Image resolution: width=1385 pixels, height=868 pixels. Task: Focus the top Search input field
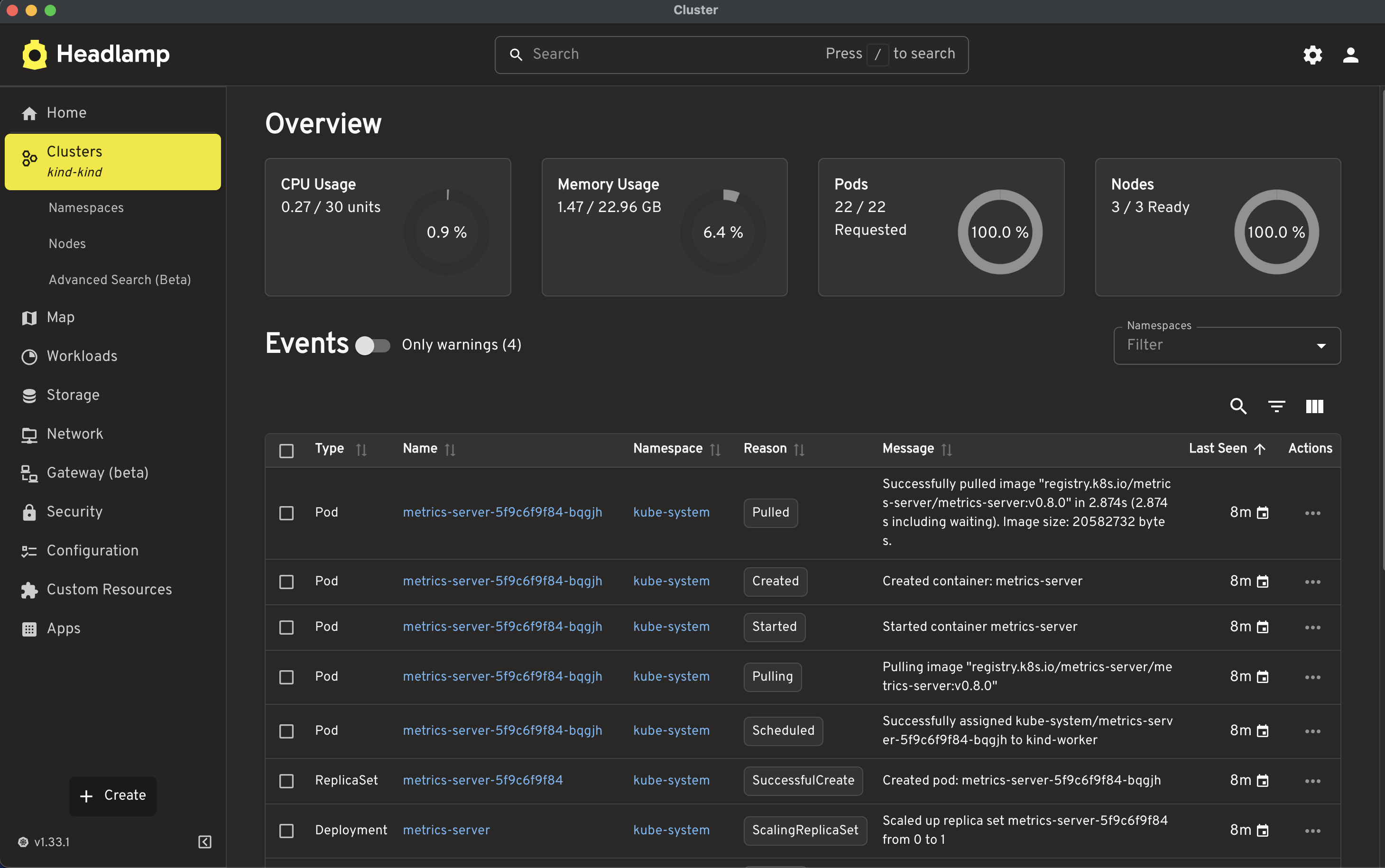coord(731,55)
